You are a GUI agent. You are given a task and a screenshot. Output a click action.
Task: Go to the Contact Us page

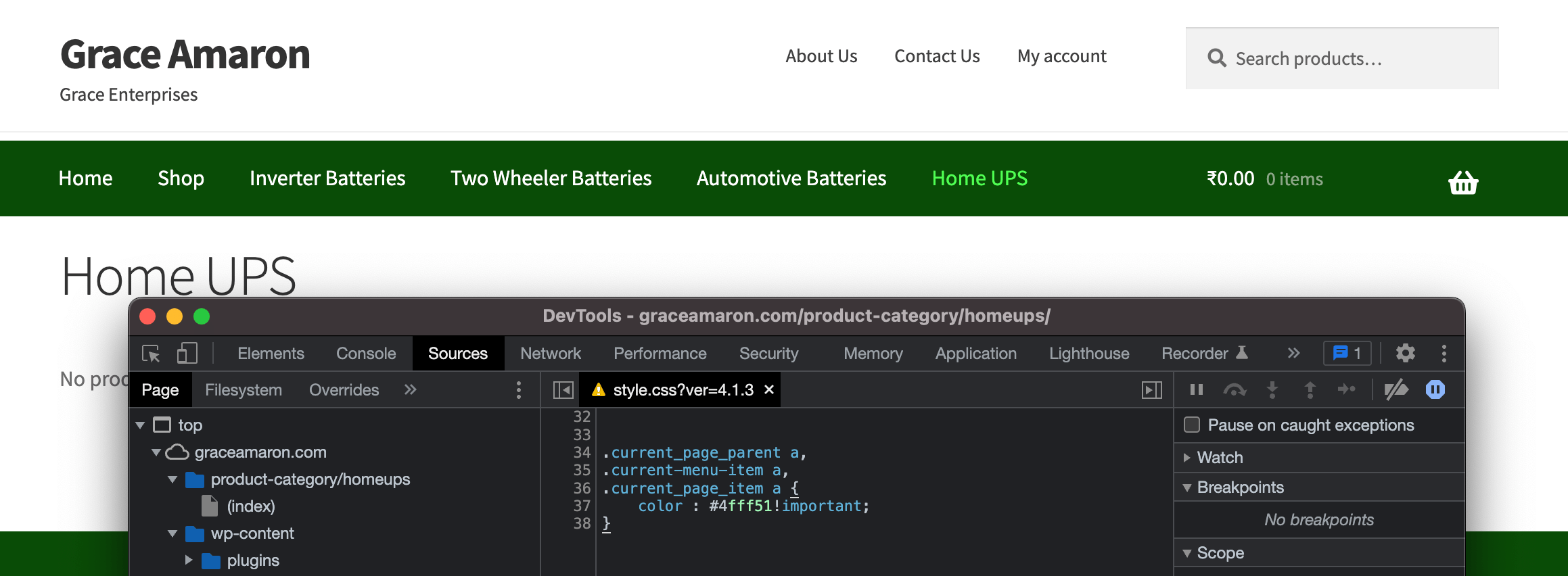click(x=937, y=56)
